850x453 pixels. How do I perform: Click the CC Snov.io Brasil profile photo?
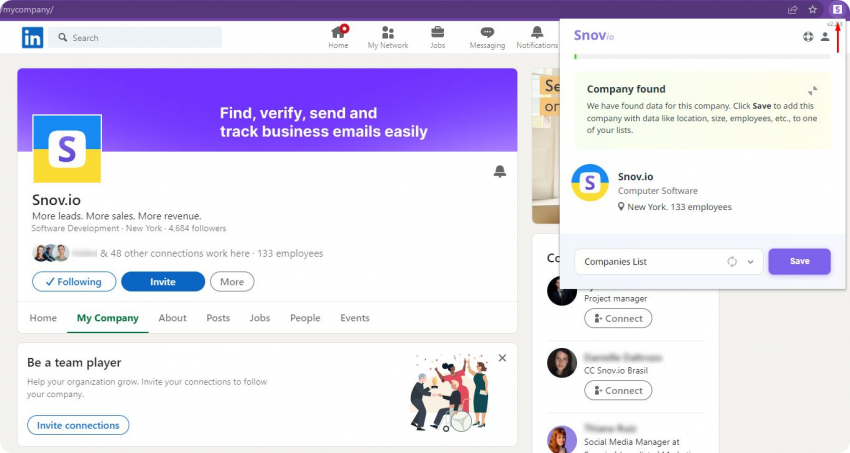click(x=562, y=363)
